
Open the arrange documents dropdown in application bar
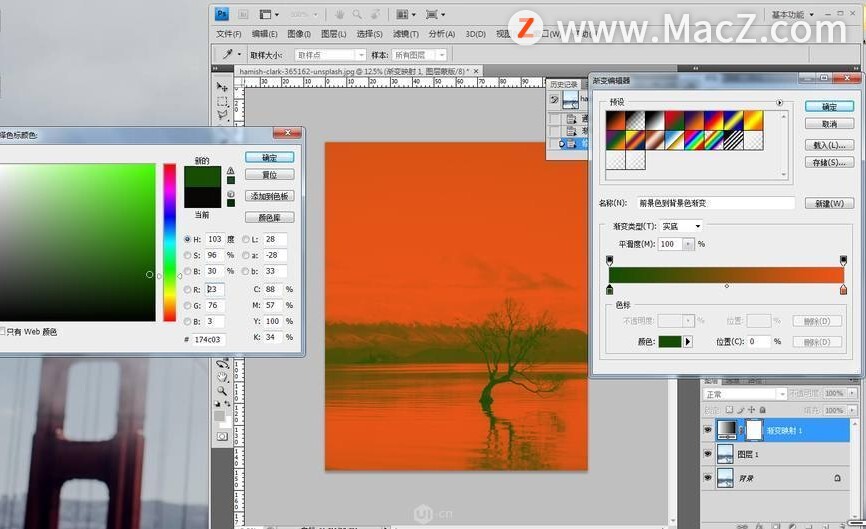(x=406, y=14)
